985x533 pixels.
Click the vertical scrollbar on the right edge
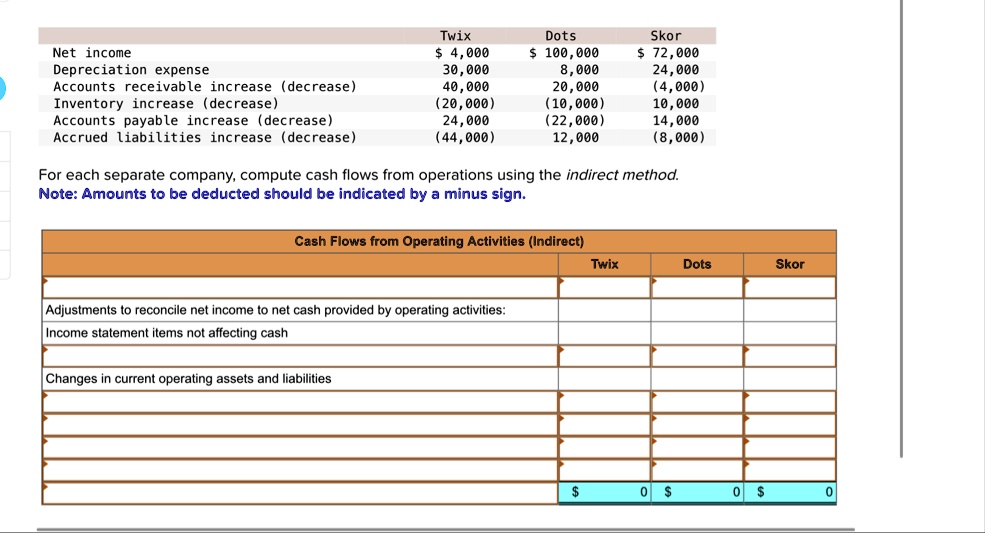901,229
